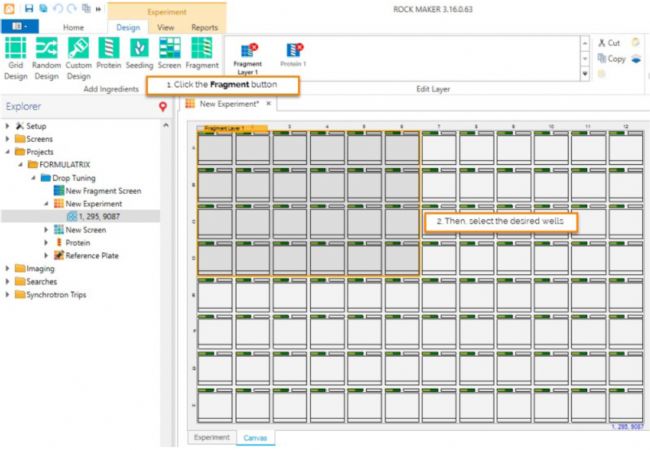Image resolution: width=650 pixels, height=450 pixels.
Task: Choose the Random Design tool
Action: click(x=46, y=54)
